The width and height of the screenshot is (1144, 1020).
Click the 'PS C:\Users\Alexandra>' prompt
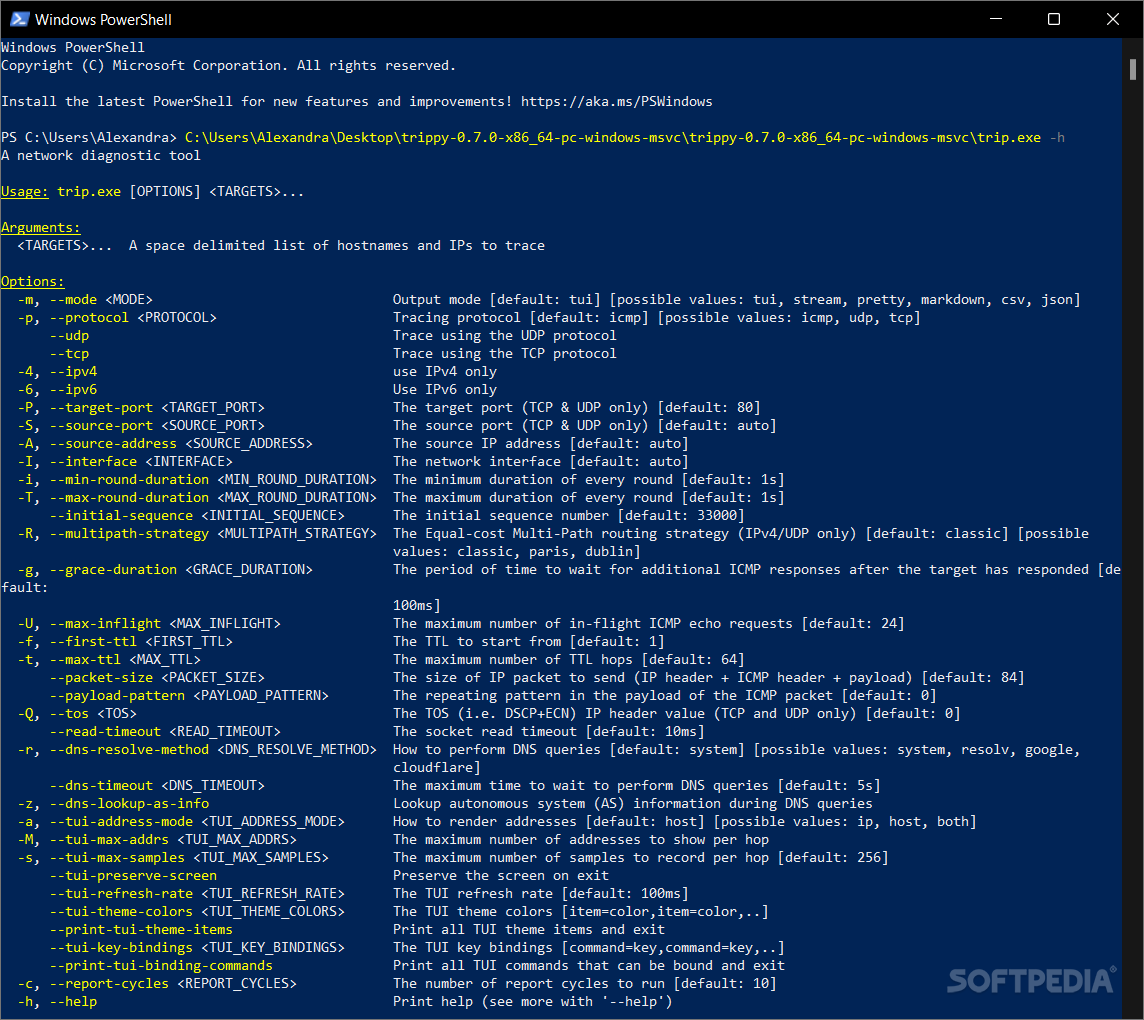click(x=89, y=138)
